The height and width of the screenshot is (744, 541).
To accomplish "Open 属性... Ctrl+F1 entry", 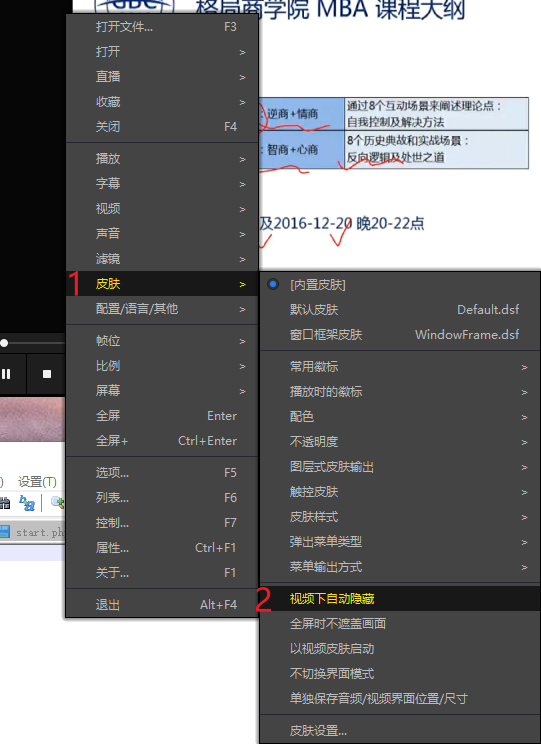I will [x=162, y=548].
